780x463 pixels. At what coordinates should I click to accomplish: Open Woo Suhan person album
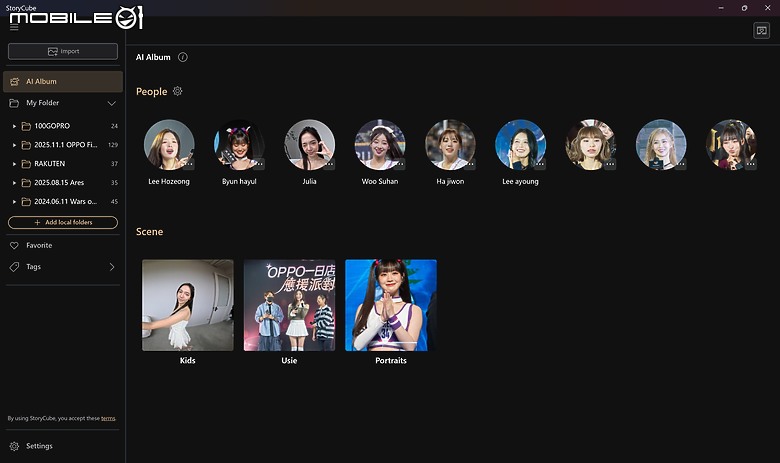pyautogui.click(x=380, y=145)
